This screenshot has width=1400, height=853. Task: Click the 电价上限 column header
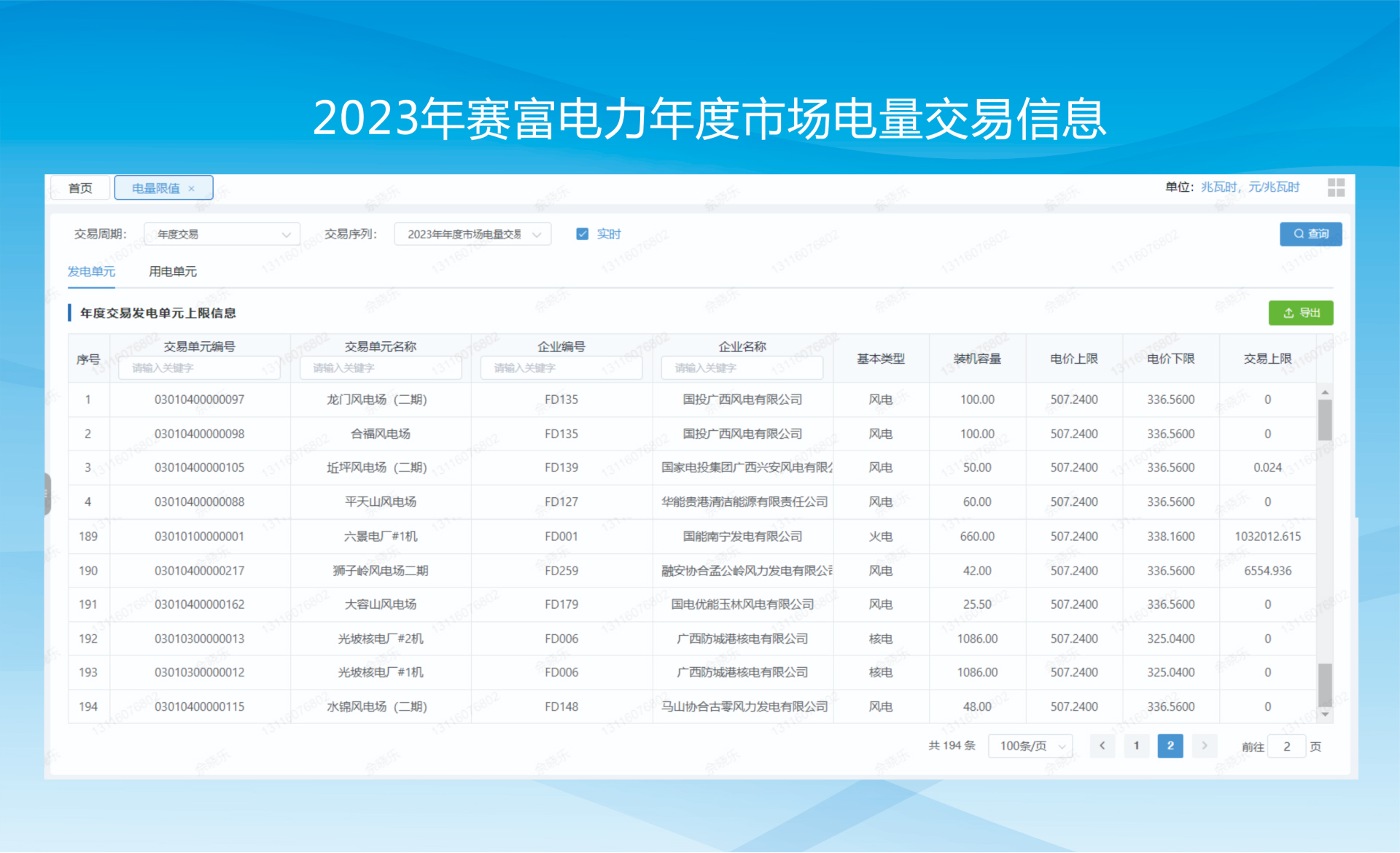[1074, 359]
